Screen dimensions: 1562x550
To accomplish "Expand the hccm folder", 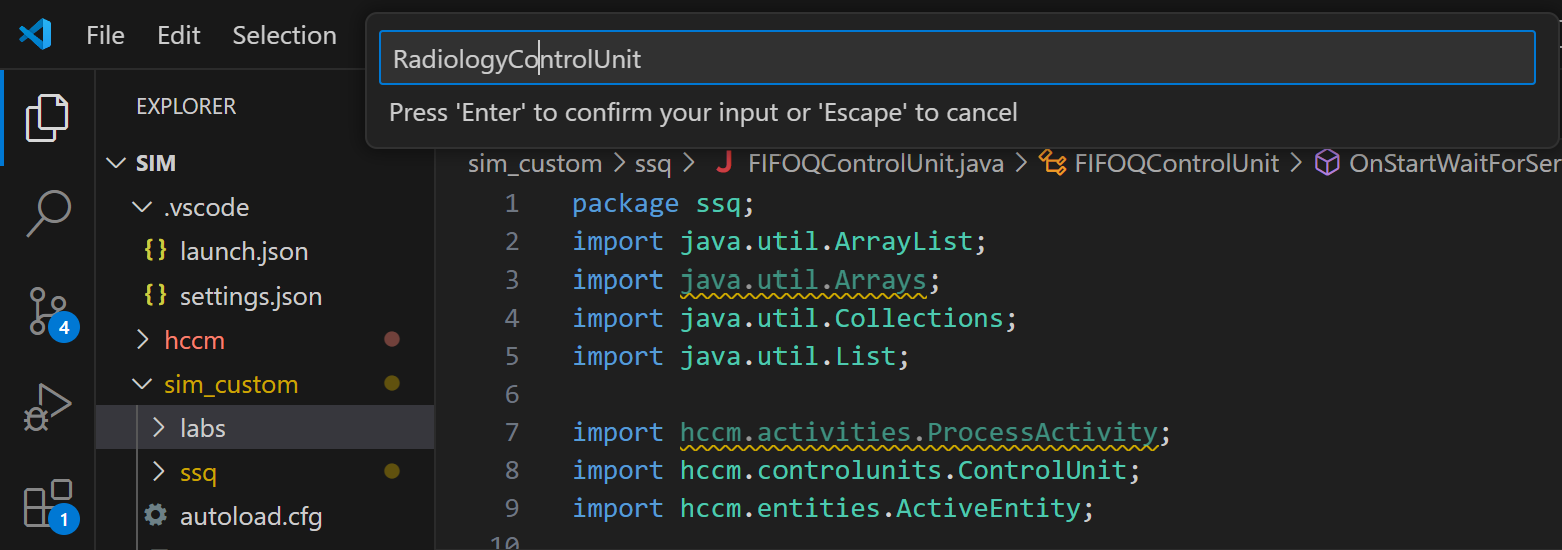I will 194,340.
